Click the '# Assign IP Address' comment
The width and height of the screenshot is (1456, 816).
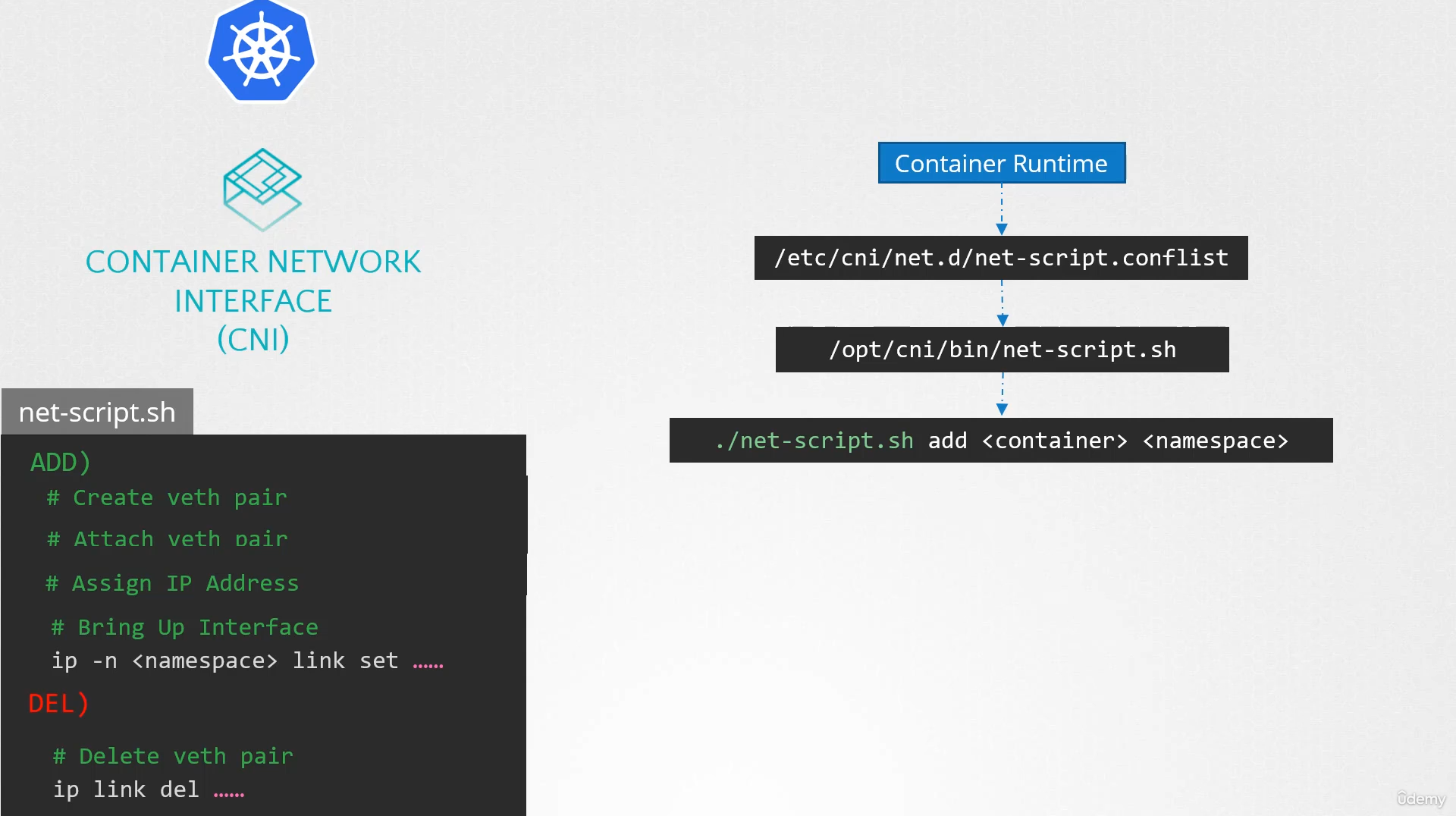coord(172,583)
